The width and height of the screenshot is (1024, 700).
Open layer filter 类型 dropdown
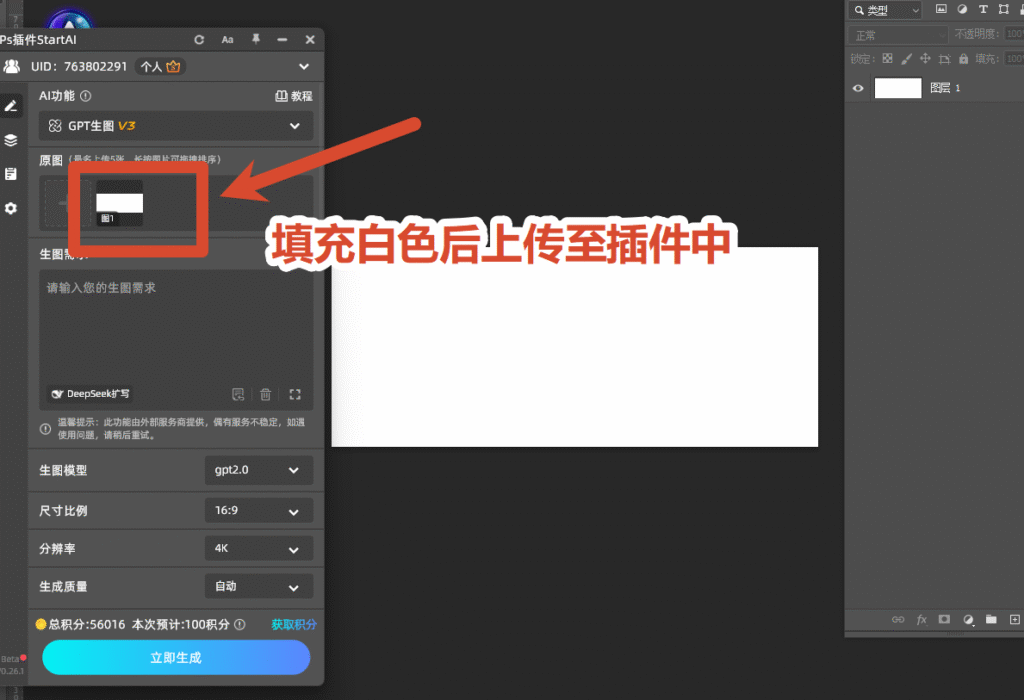click(887, 10)
